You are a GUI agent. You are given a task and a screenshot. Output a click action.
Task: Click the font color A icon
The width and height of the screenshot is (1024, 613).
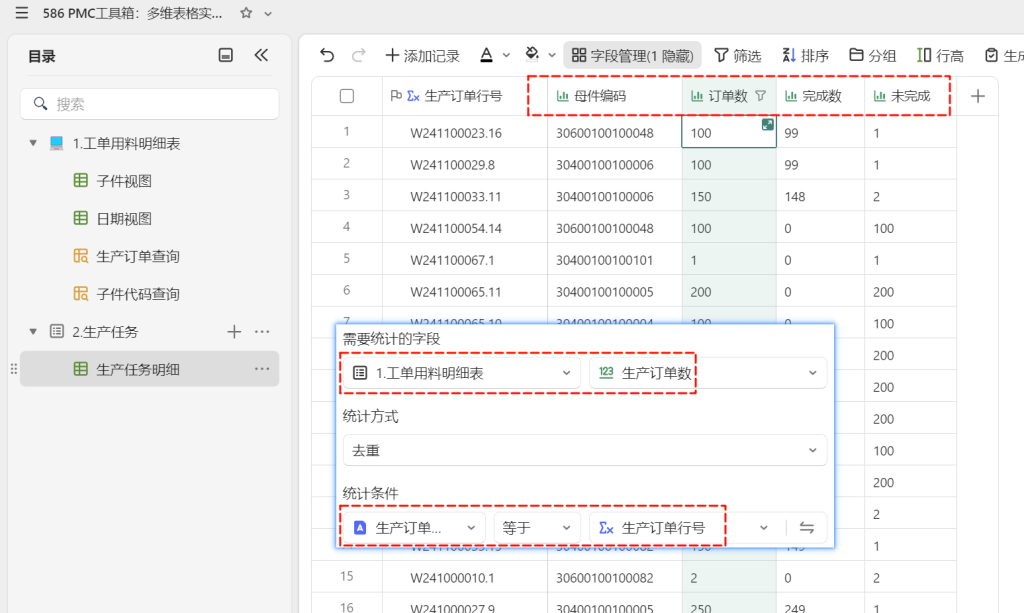(x=487, y=55)
